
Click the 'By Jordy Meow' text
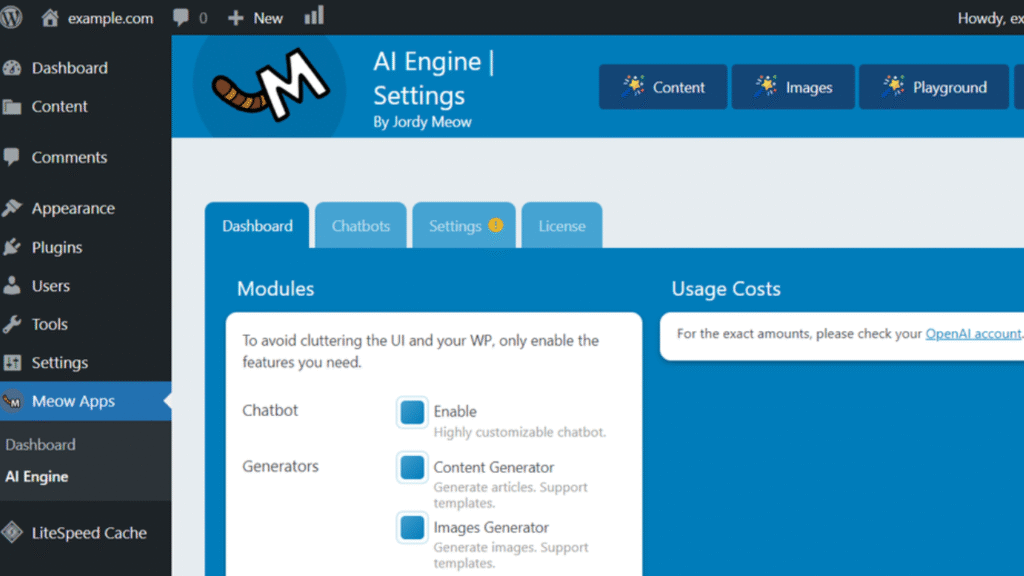422,122
